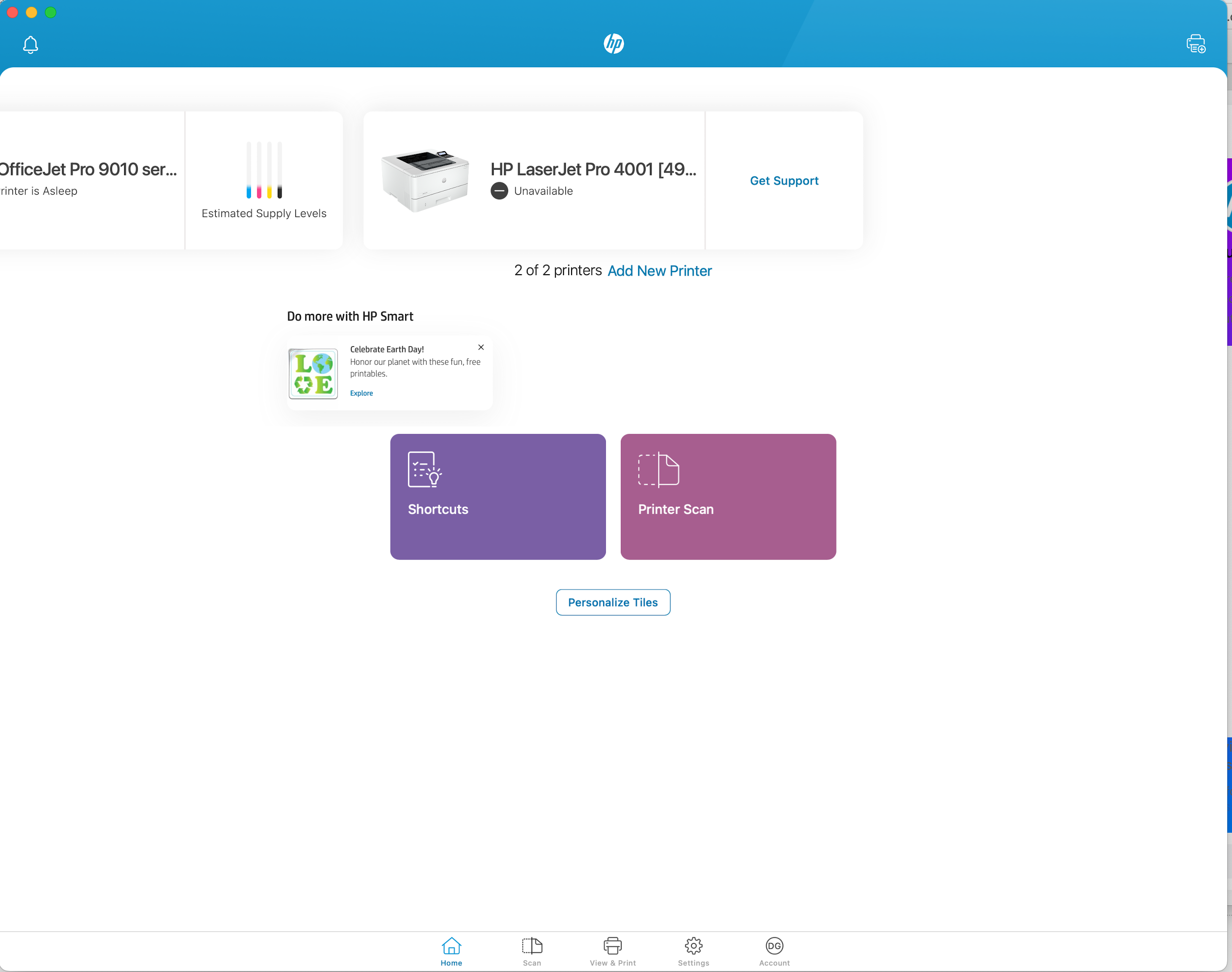Click the red close window button
This screenshot has height=972, width=1232.
pyautogui.click(x=12, y=12)
